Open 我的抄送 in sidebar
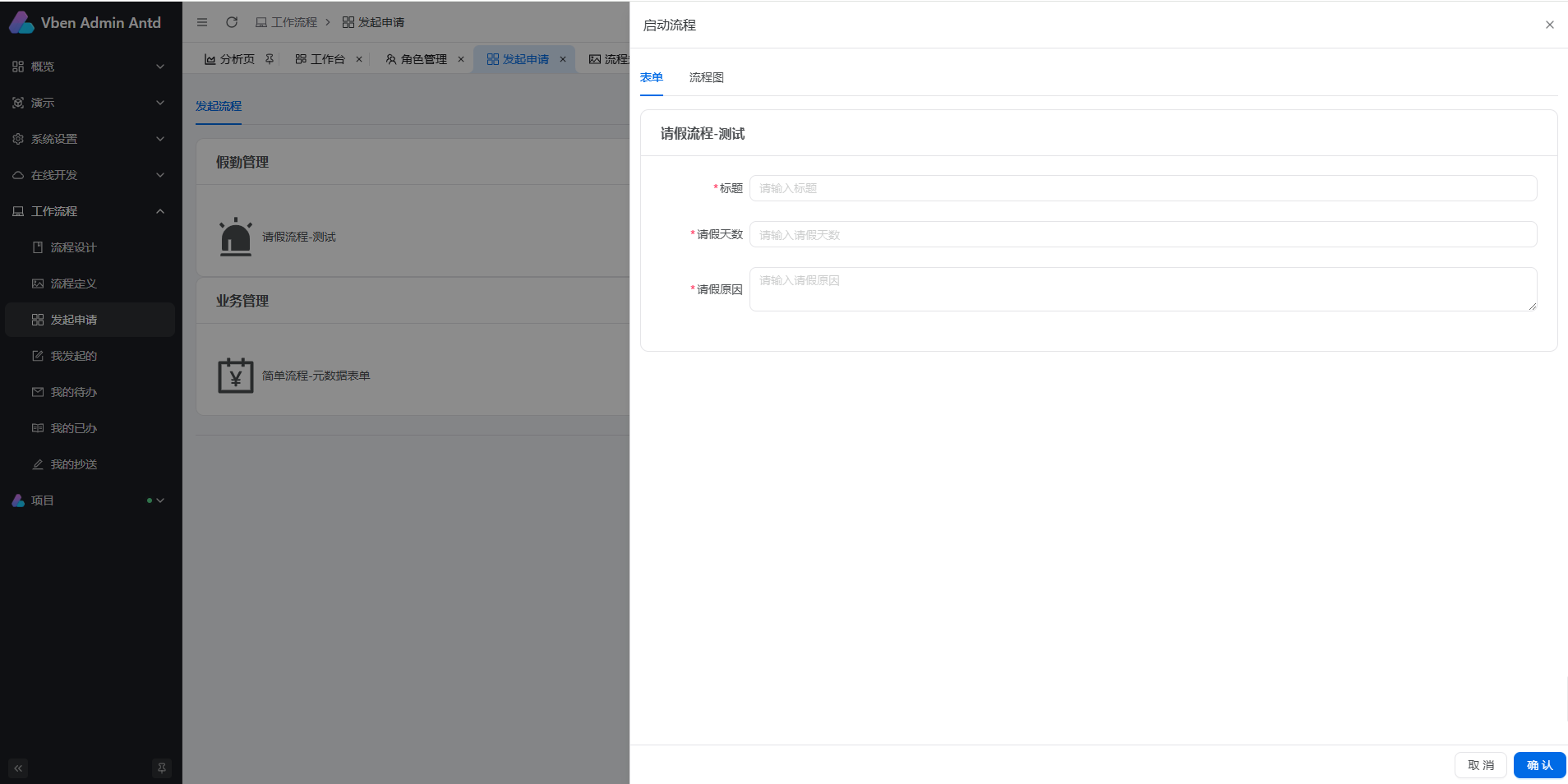 [x=90, y=464]
